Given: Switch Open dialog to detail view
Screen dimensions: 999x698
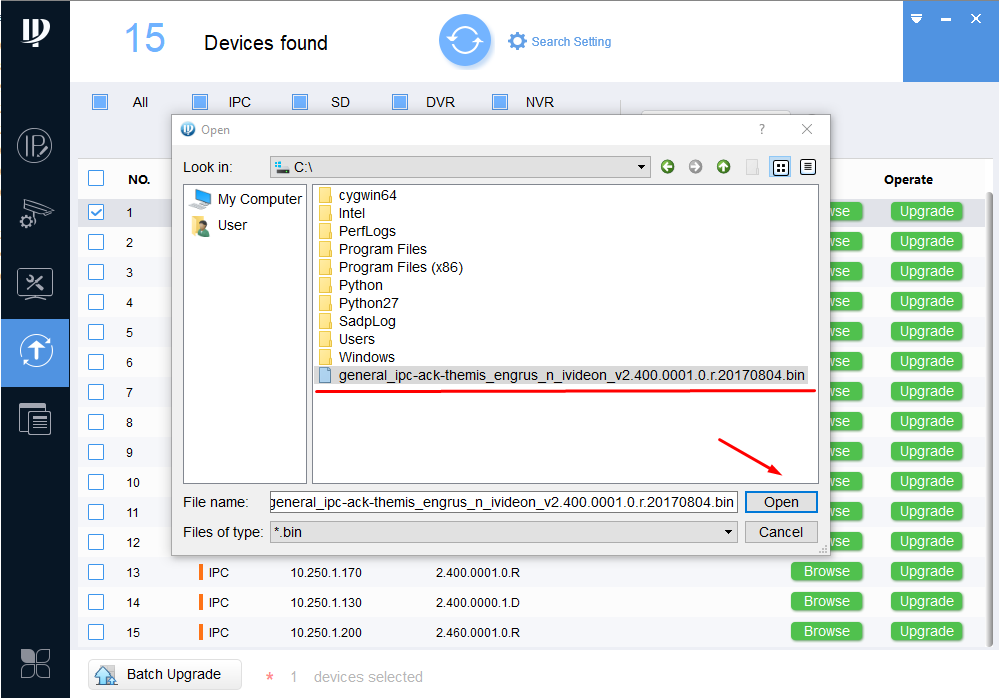Looking at the screenshot, I should pyautogui.click(x=808, y=167).
